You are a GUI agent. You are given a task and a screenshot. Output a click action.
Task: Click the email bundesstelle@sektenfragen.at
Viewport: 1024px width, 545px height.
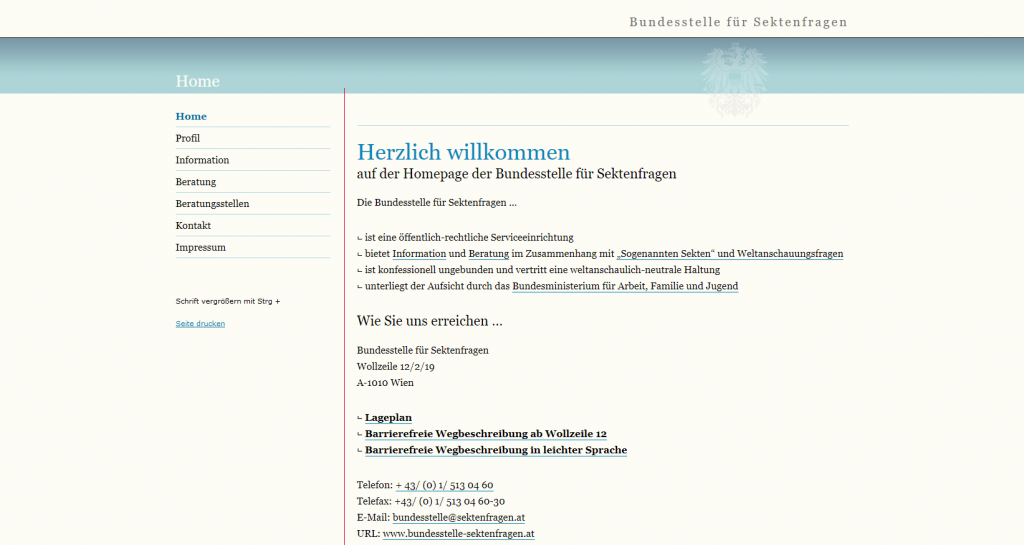click(458, 518)
